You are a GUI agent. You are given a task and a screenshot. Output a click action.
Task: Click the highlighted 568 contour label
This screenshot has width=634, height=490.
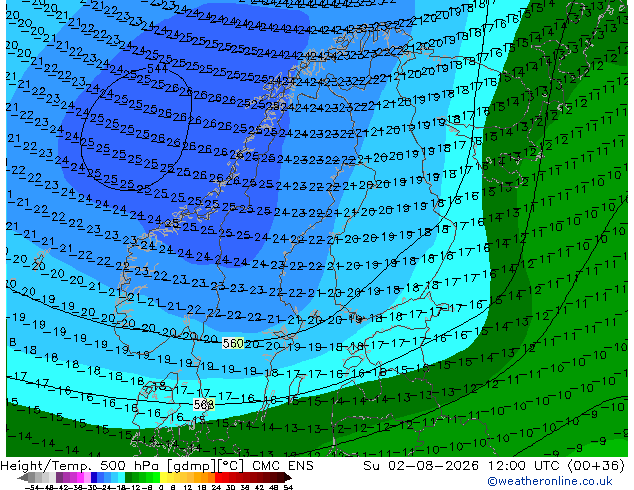point(204,404)
